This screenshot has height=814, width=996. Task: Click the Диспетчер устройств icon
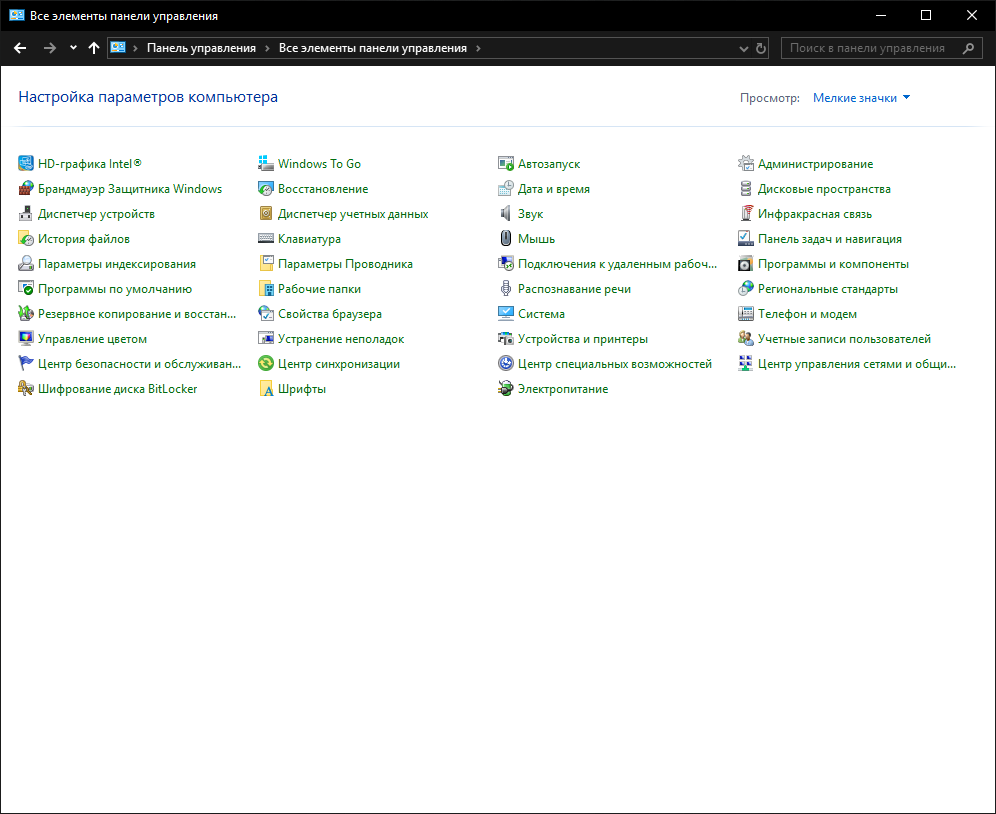tap(25, 214)
